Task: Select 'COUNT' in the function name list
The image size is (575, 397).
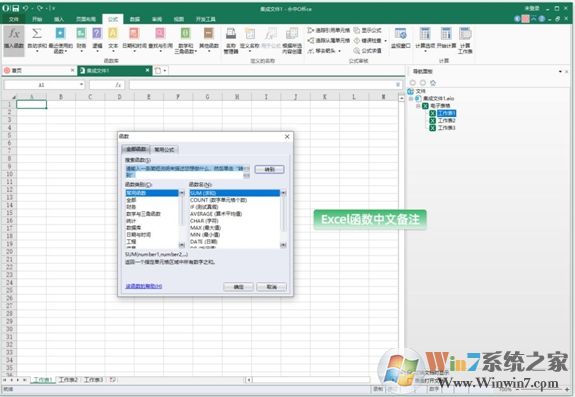Action: [x=218, y=200]
